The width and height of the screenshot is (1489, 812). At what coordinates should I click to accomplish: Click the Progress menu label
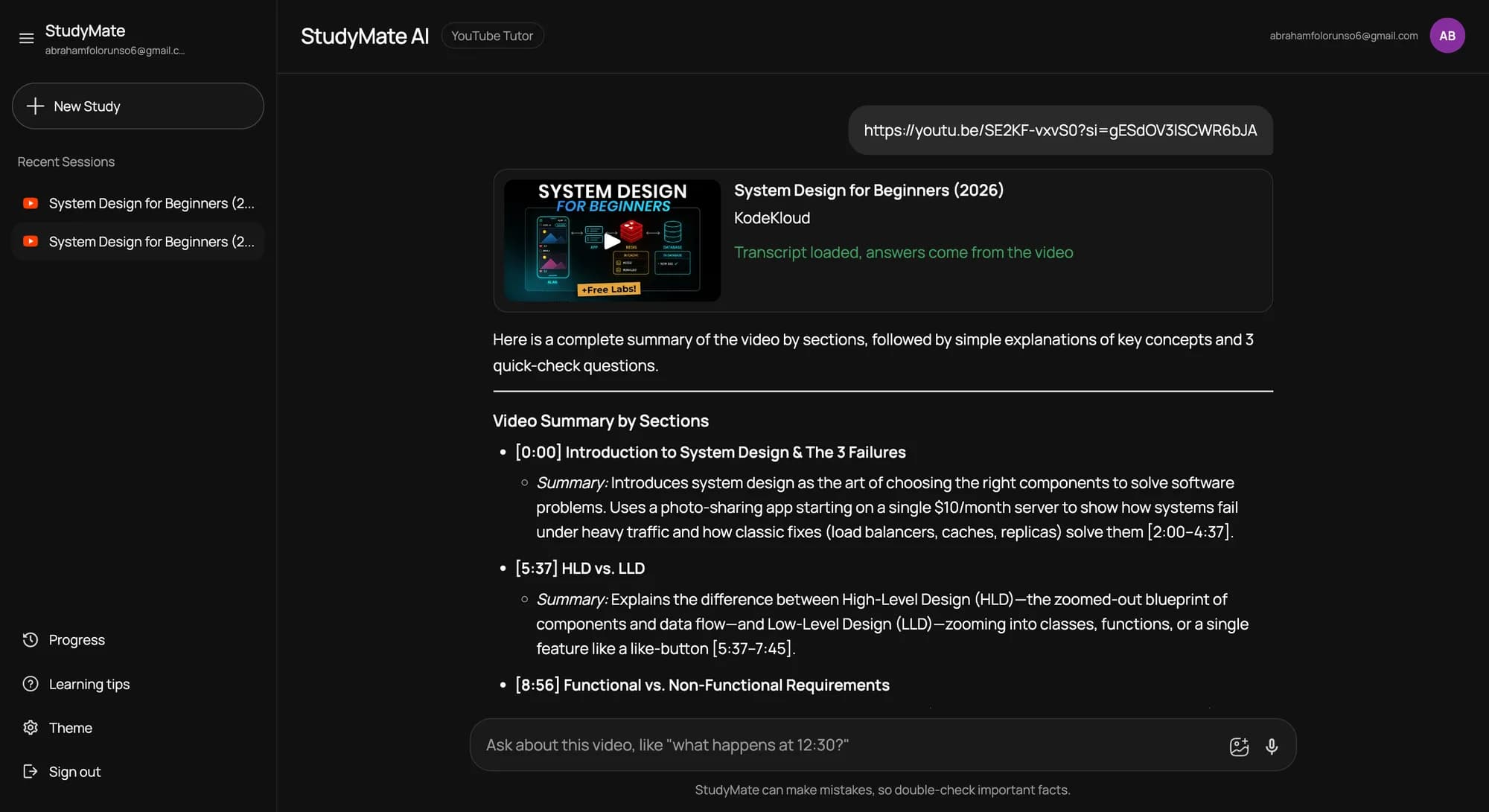[x=77, y=639]
